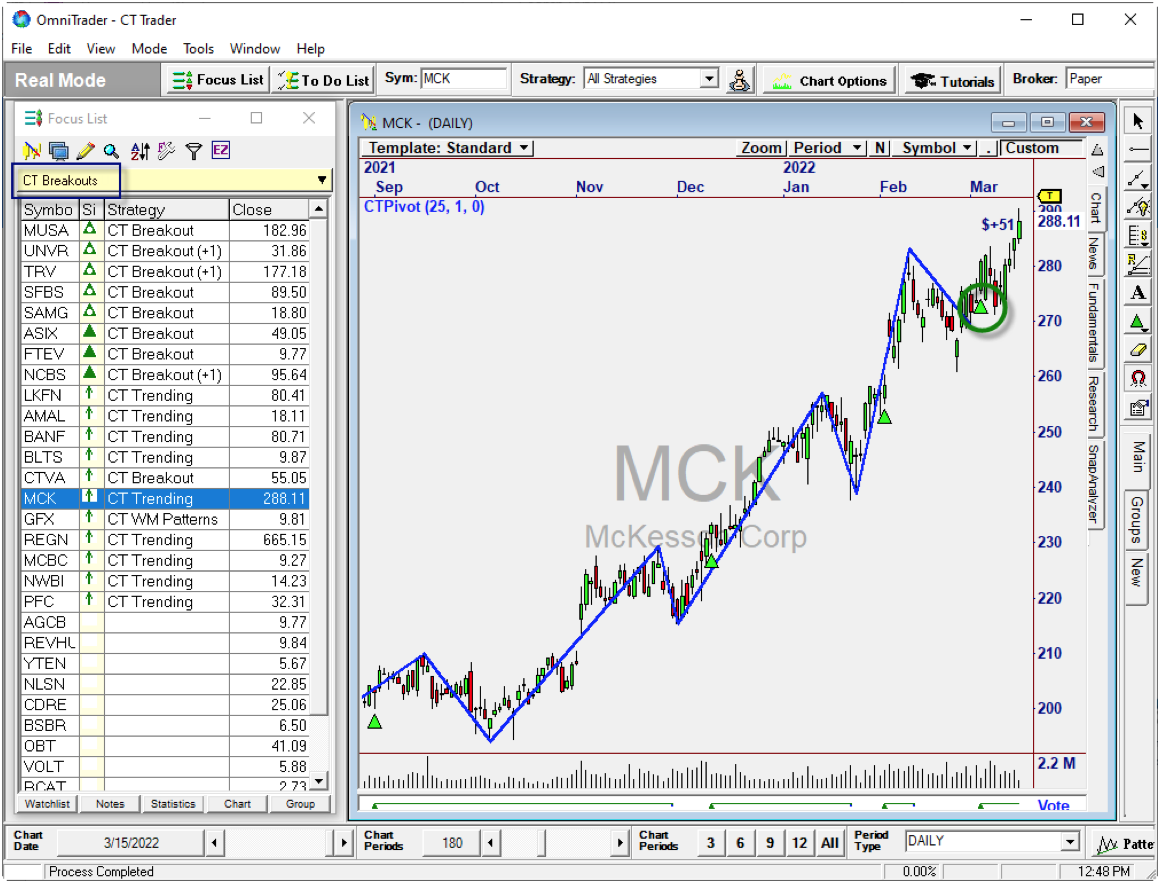Set chart periods to 6 months
Image resolution: width=1162 pixels, height=886 pixels.
740,843
